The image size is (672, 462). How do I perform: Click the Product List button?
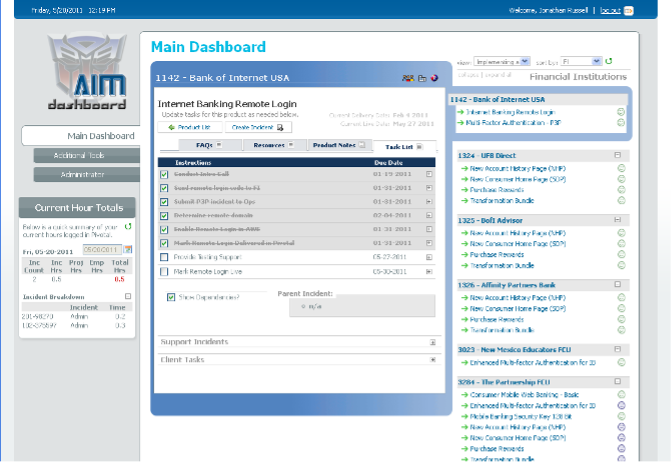click(190, 127)
